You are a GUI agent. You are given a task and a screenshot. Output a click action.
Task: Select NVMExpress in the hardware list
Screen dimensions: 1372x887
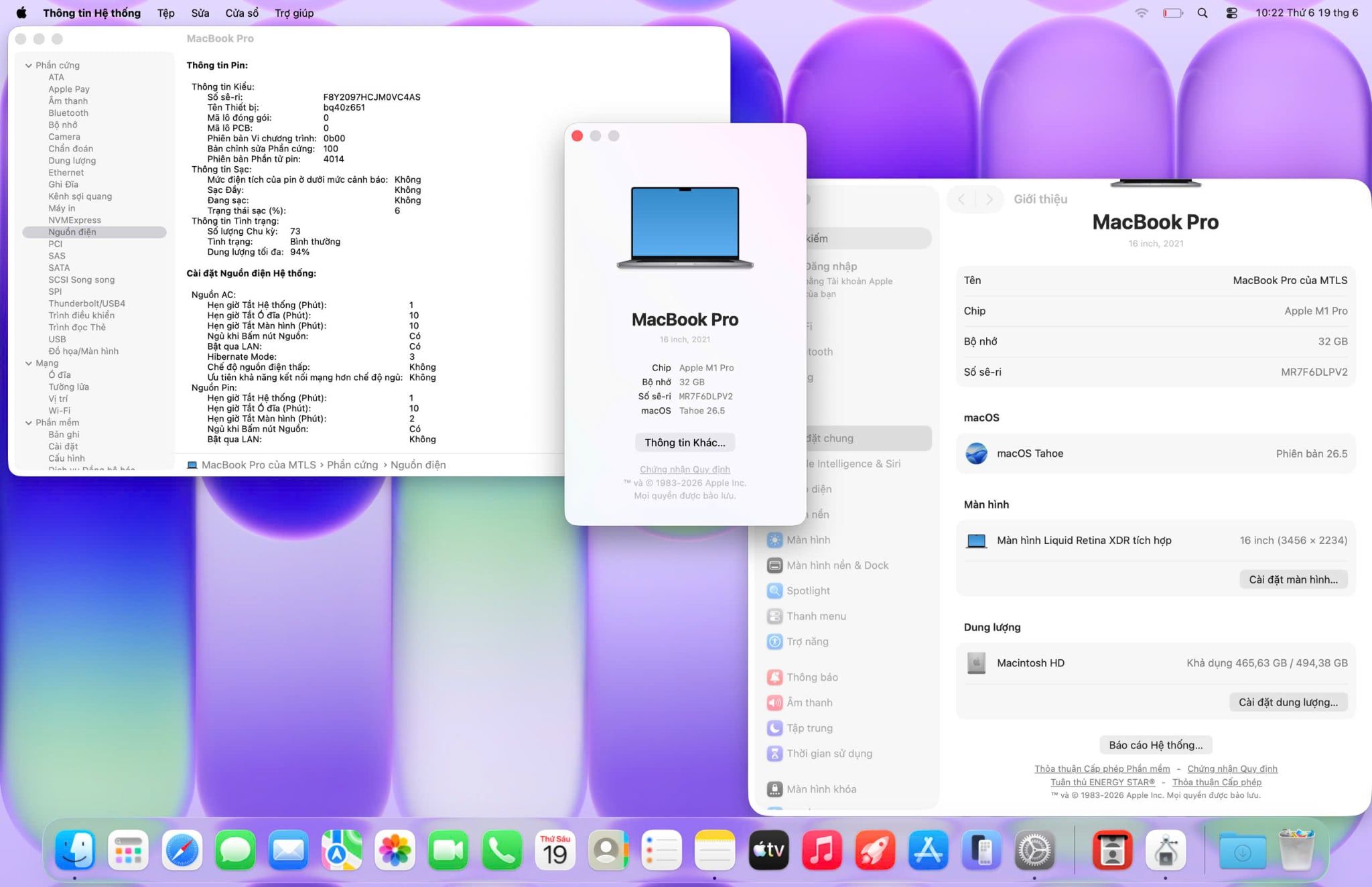pos(74,220)
